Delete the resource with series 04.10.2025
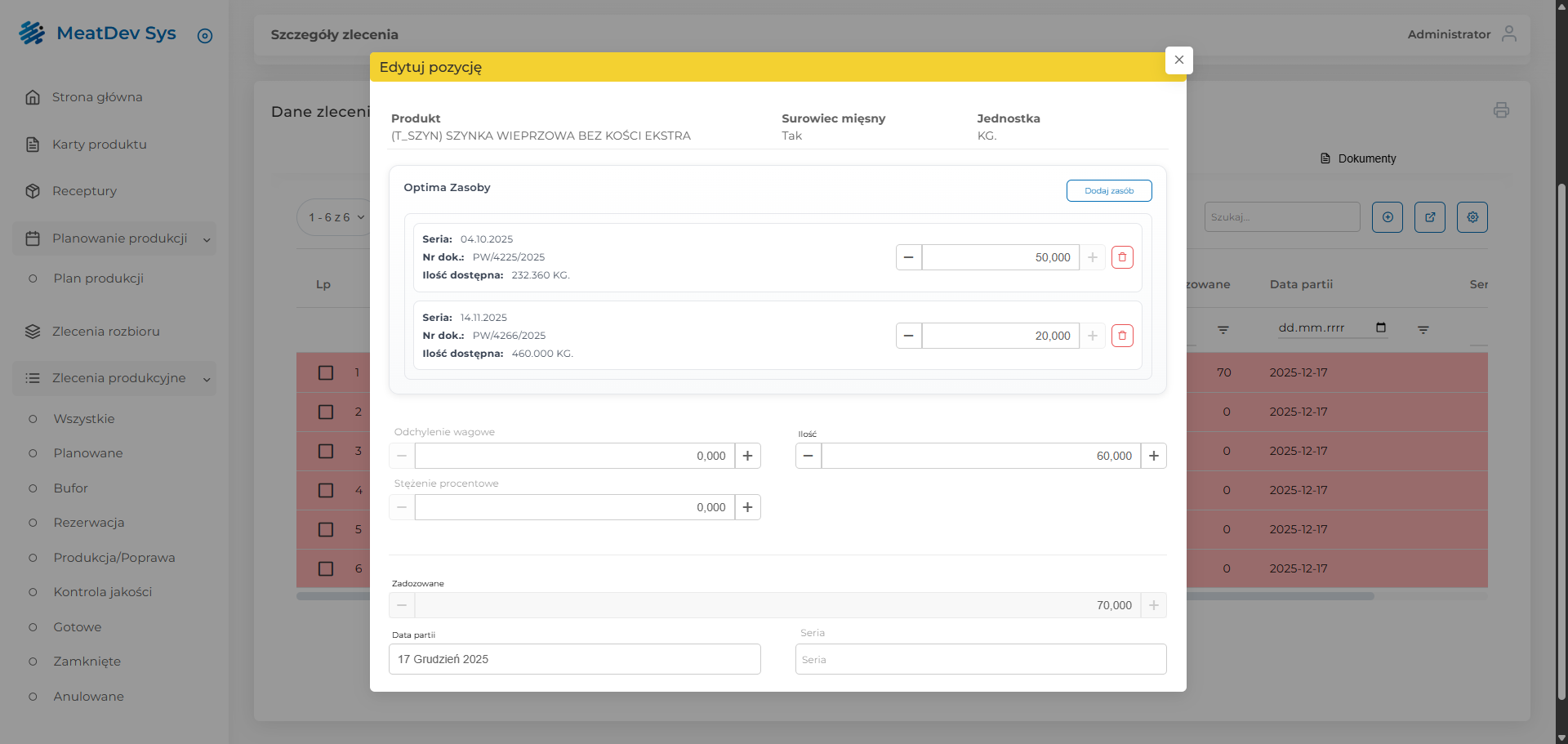This screenshot has width=1568, height=744. (1122, 257)
